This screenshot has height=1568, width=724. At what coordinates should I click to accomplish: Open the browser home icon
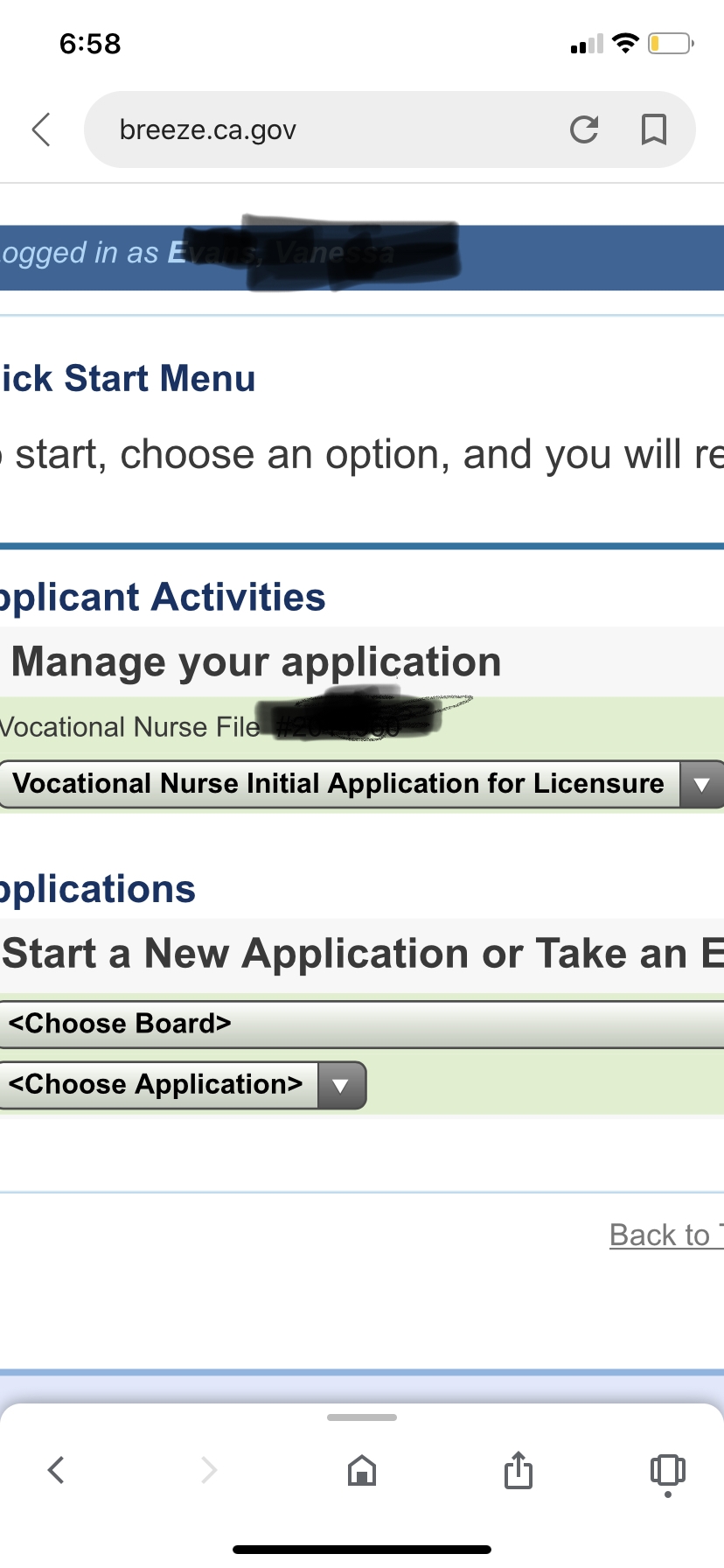pos(362,1470)
